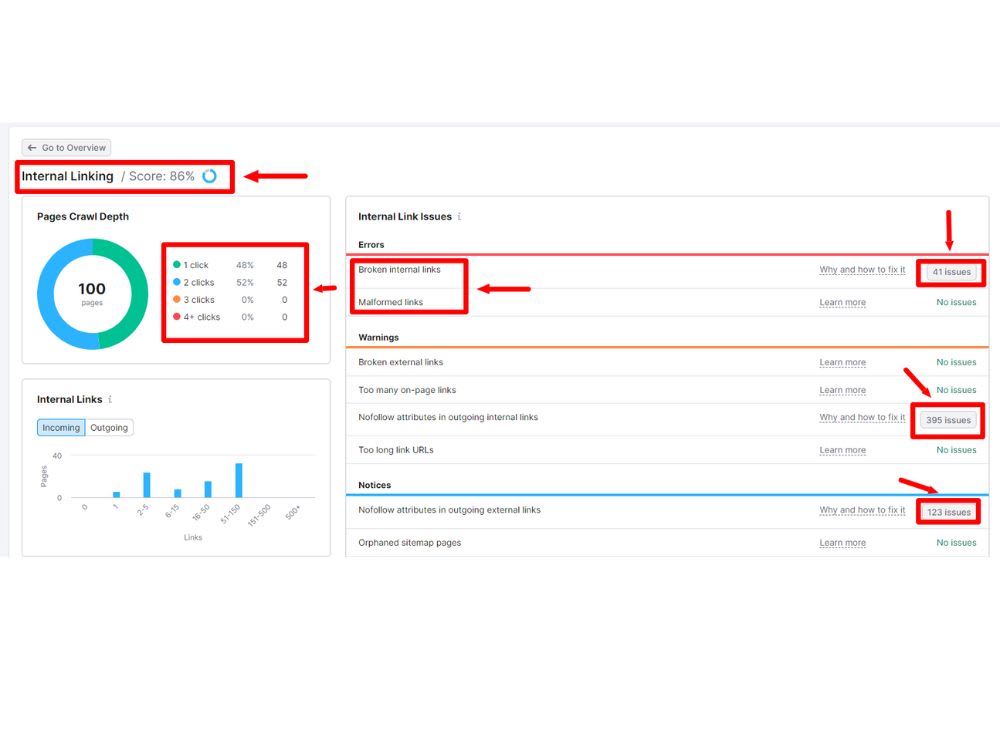Open Learn more for Too many on-page links
This screenshot has width=1000, height=750.
[842, 390]
